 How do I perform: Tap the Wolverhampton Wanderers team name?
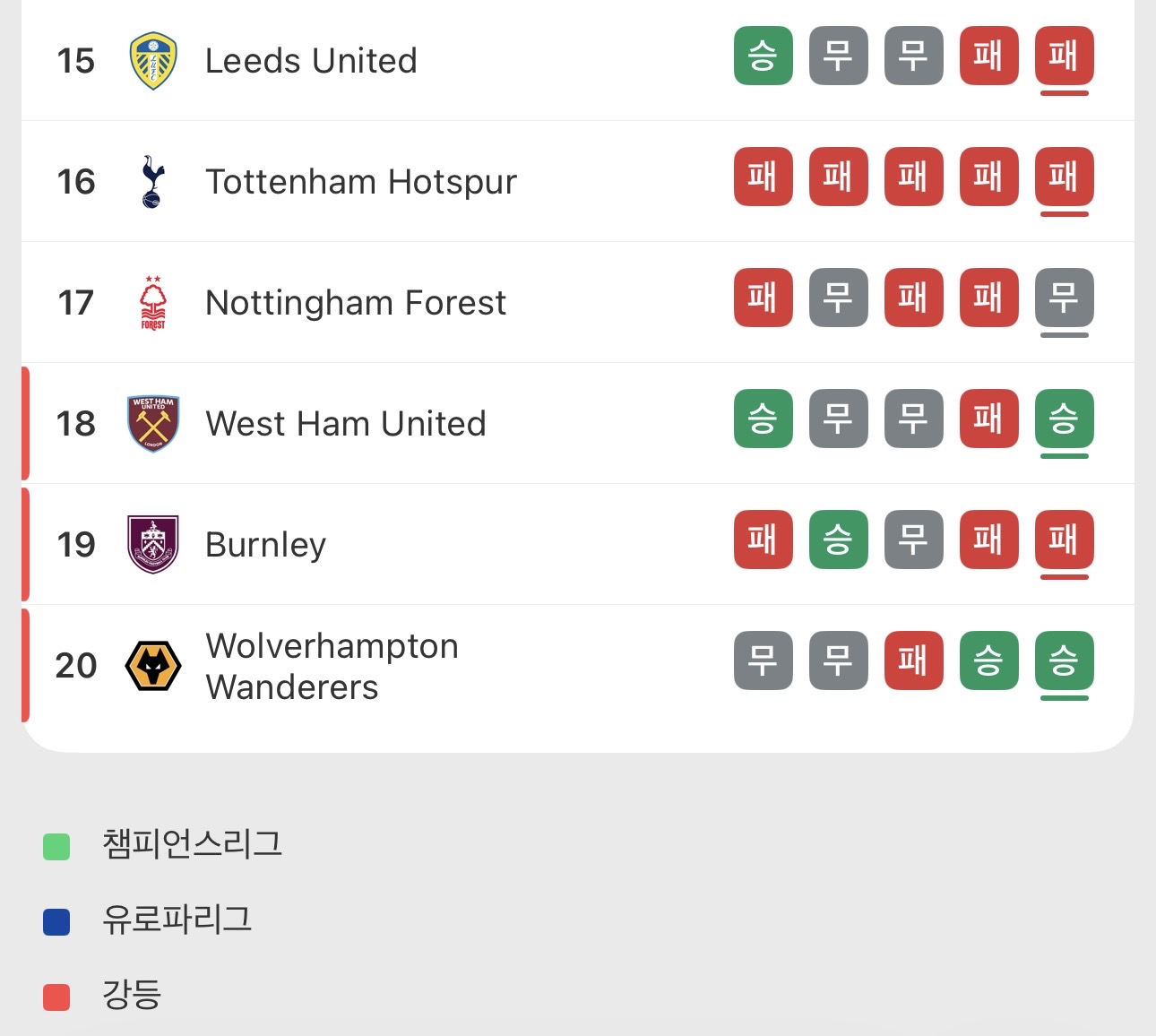(332, 666)
